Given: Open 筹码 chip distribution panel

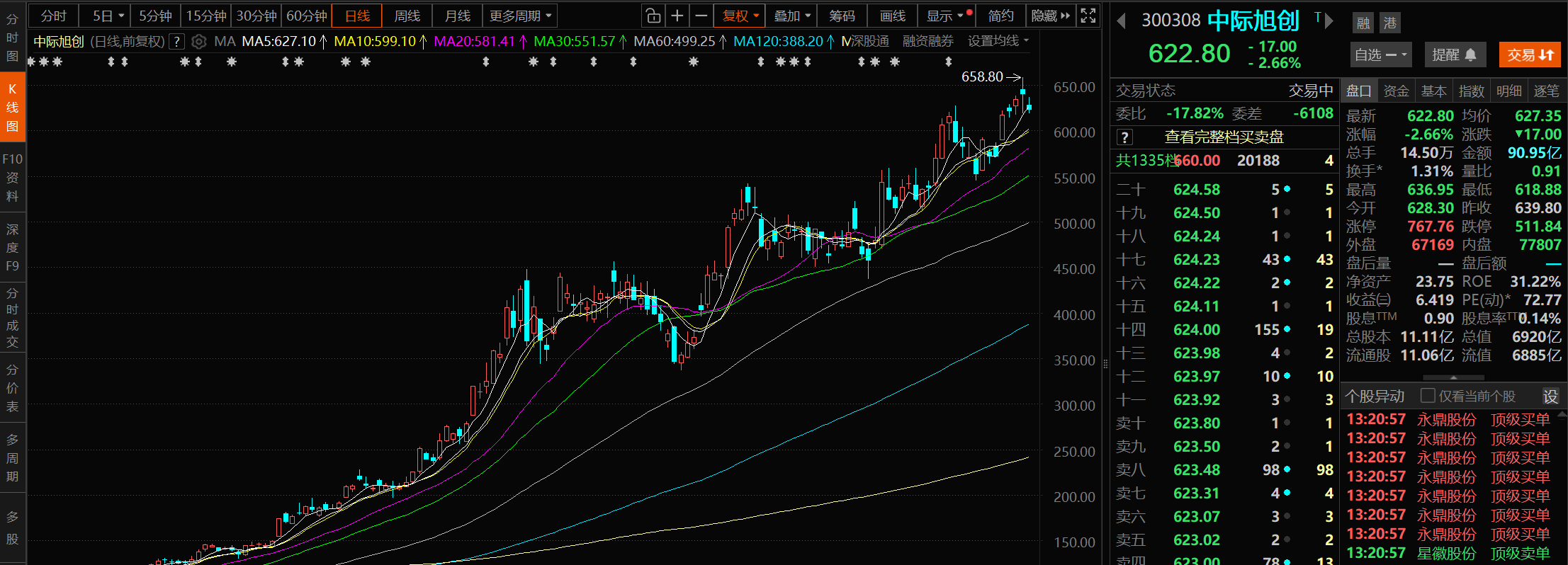Looking at the screenshot, I should (x=842, y=16).
